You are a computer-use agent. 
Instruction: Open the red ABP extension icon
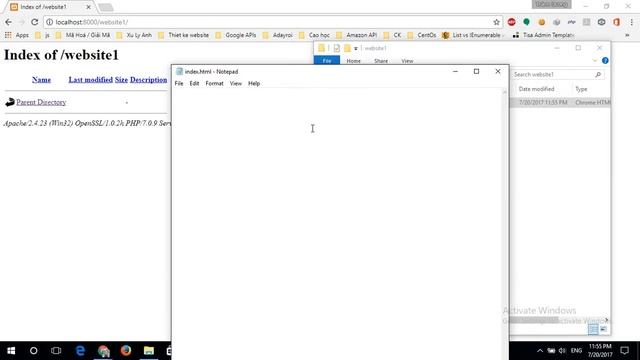point(511,22)
